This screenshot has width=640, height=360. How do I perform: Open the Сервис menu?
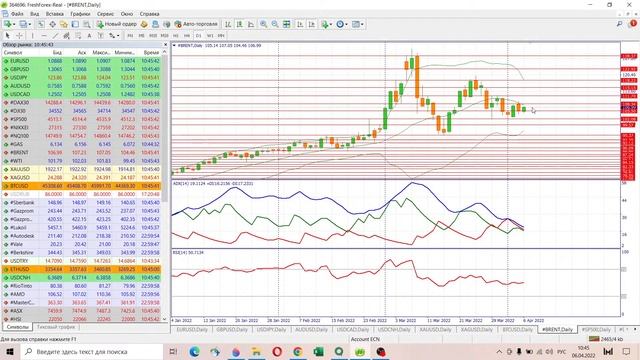click(x=105, y=14)
